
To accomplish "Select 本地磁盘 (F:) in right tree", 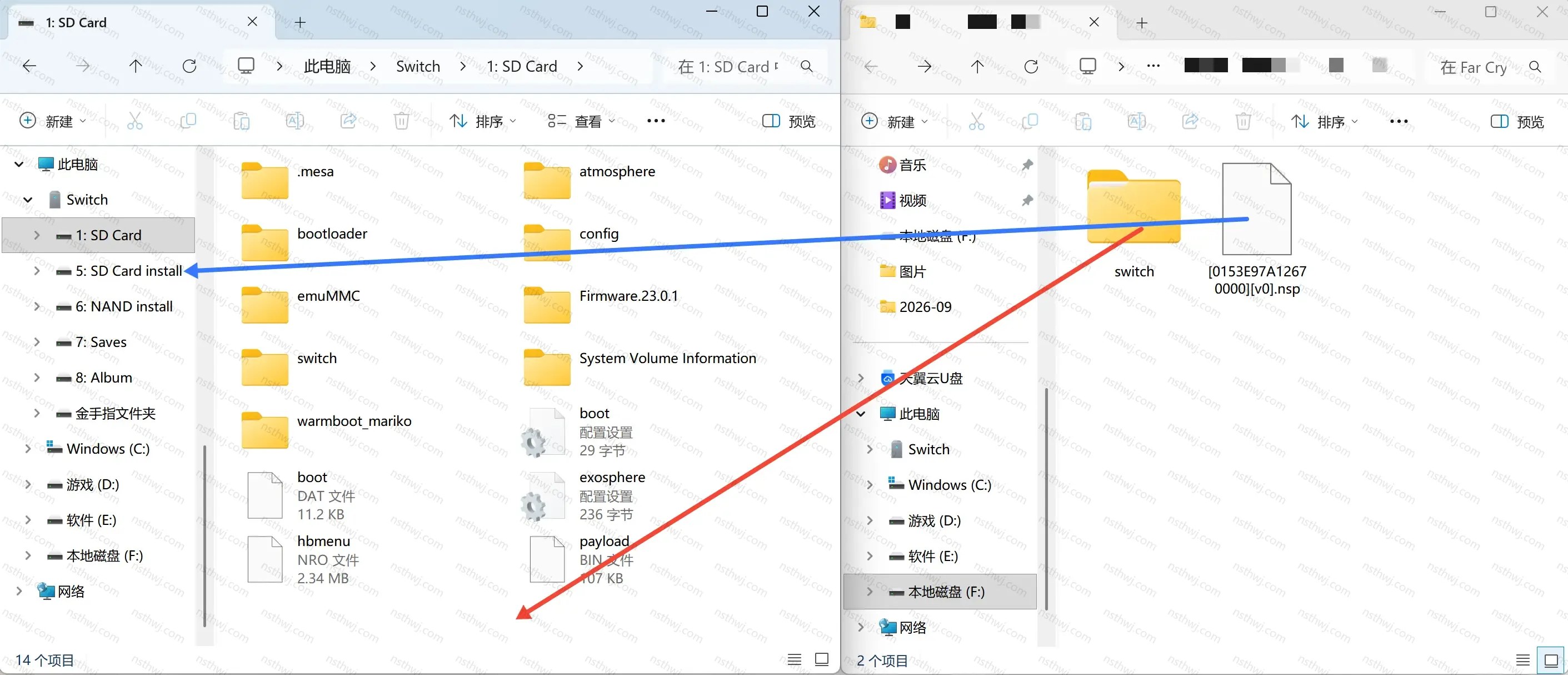I will click(x=939, y=592).
